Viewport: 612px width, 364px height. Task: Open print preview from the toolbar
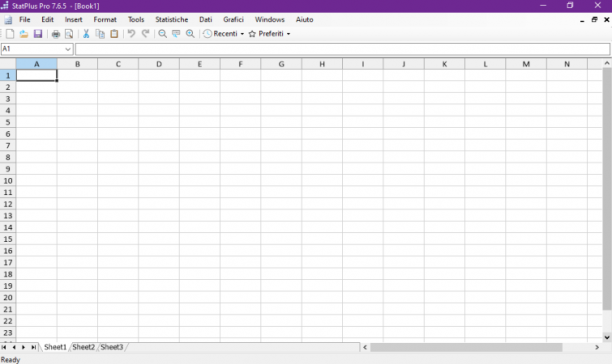(69, 34)
